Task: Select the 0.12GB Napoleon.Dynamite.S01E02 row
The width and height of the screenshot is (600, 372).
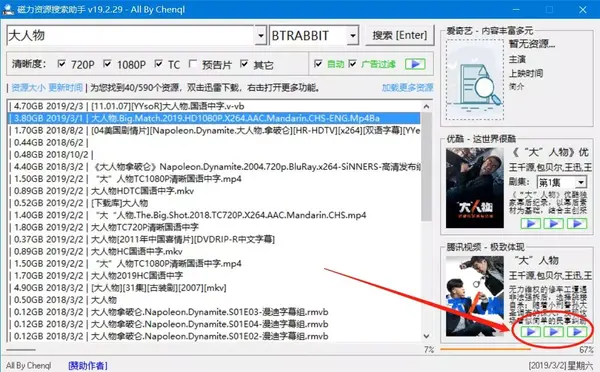Action: tap(214, 336)
